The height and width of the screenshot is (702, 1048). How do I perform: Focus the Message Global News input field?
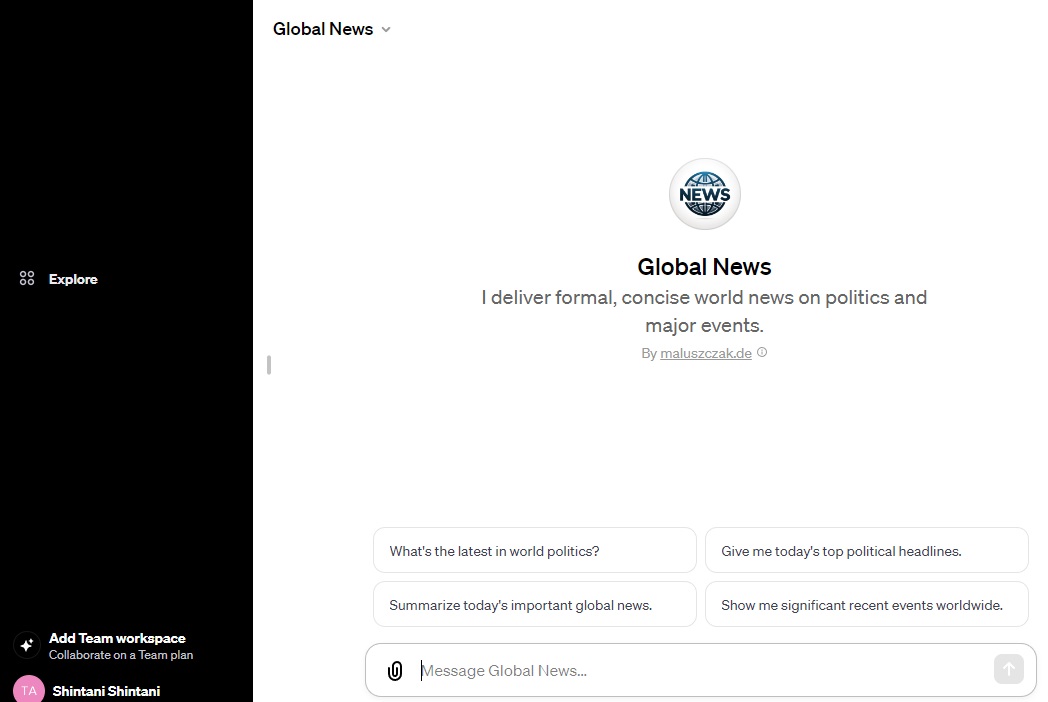[x=700, y=671]
